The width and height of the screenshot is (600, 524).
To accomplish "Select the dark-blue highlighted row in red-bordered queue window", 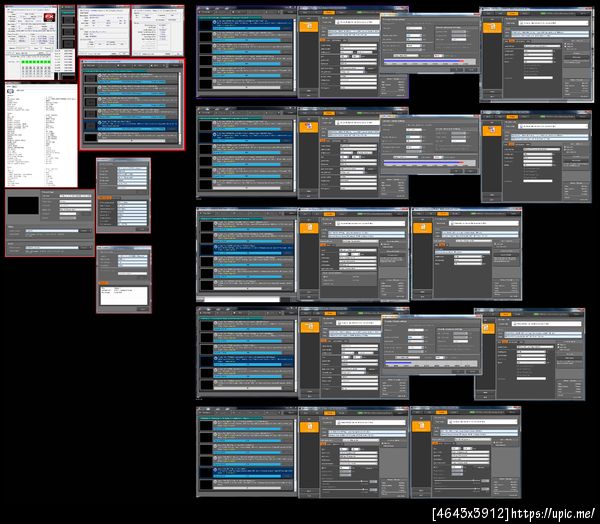I will 131,126.
